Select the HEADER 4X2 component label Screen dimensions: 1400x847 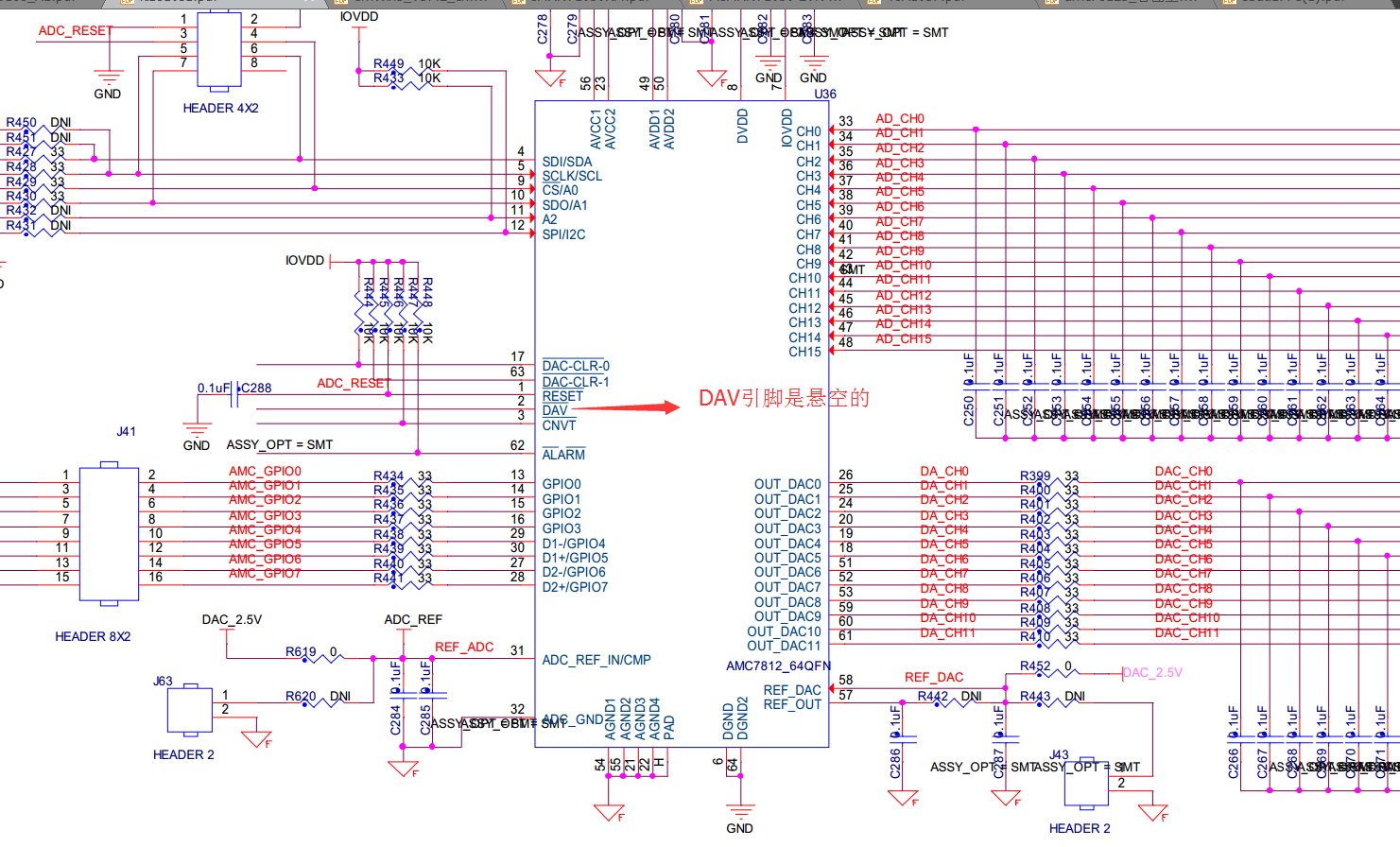click(x=220, y=109)
